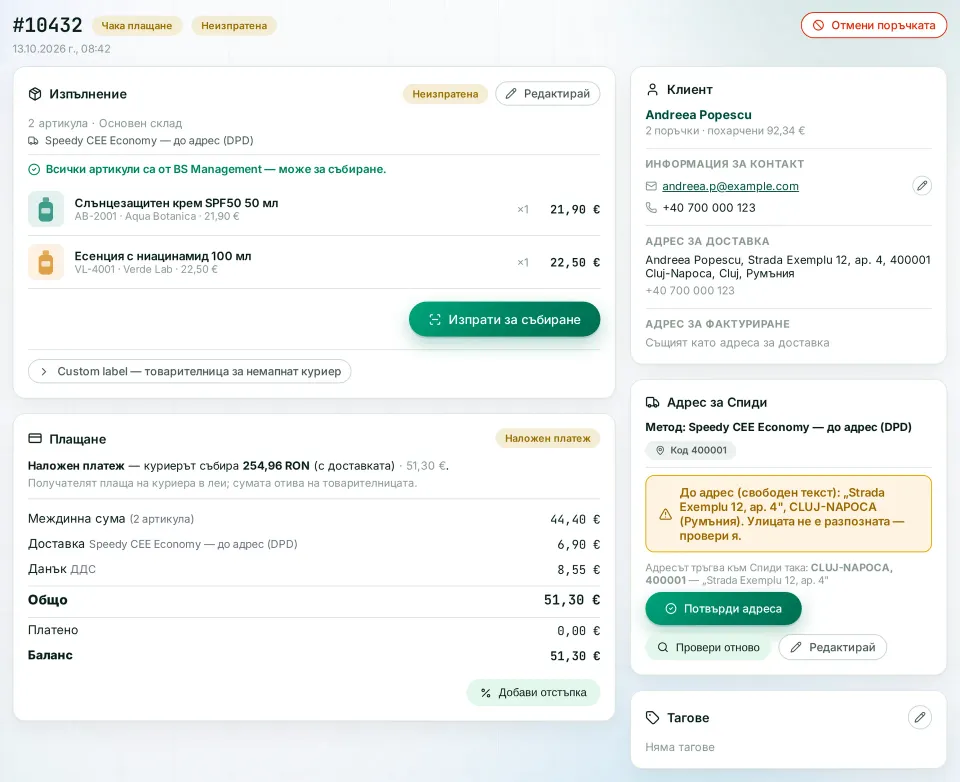Click the card icon beside Плащане
960x782 pixels.
pyautogui.click(x=35, y=438)
